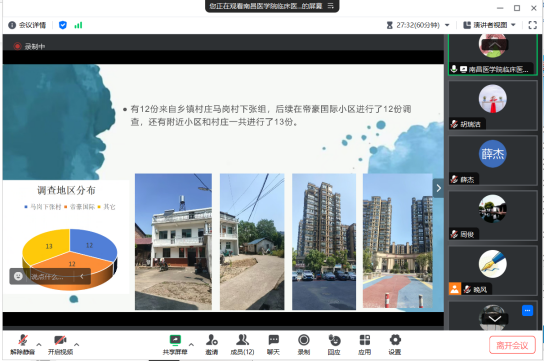
Task: Open the apps icon
Action: coord(365,344)
